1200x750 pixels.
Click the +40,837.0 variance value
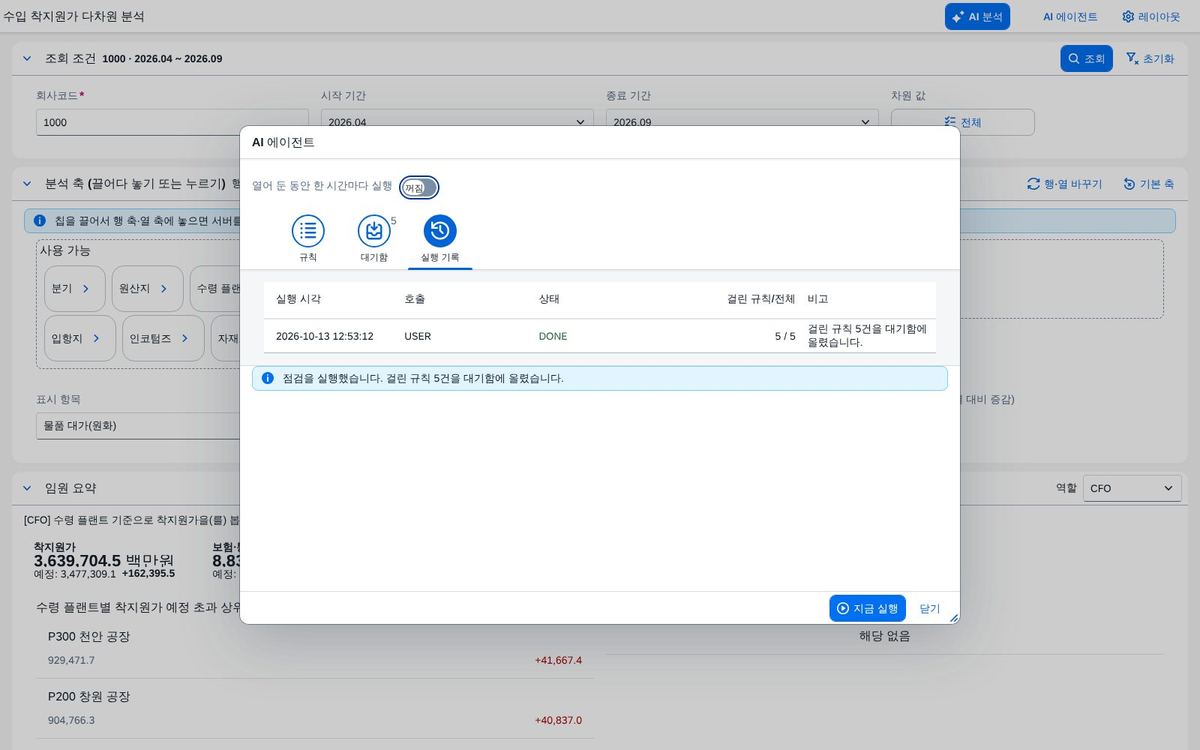(x=558, y=720)
